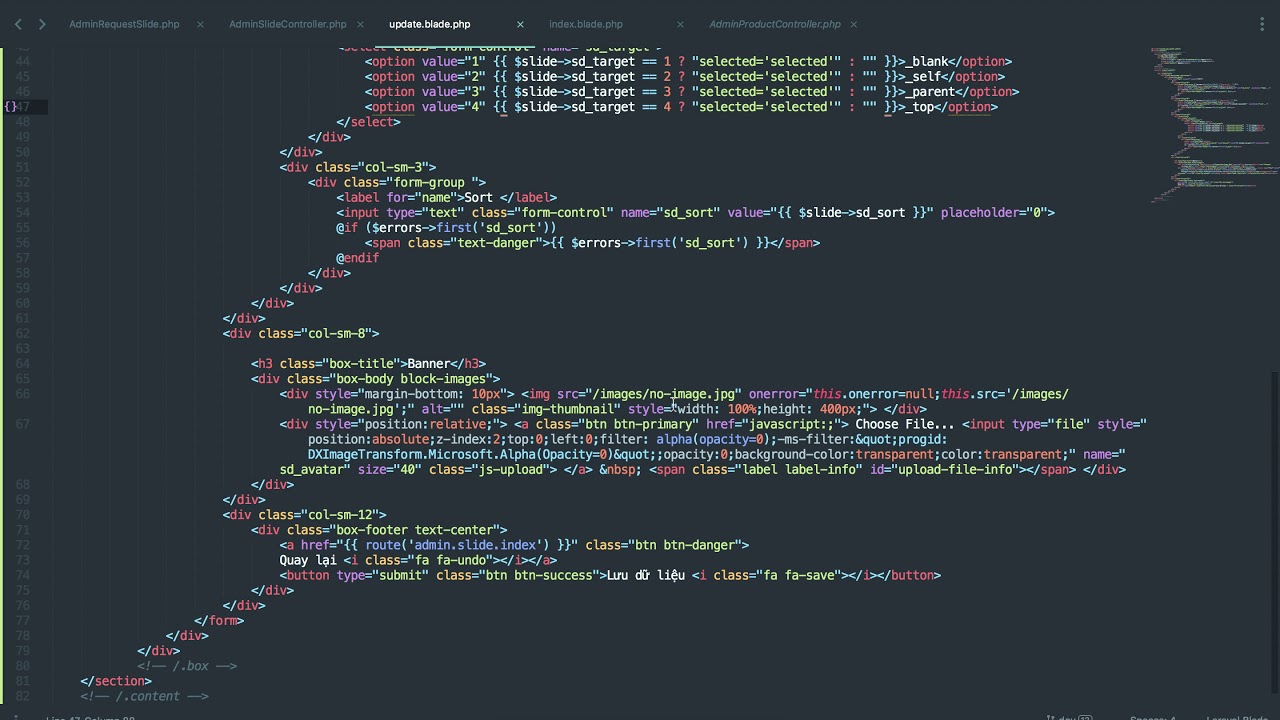Open the index.blade.php tab

586,24
